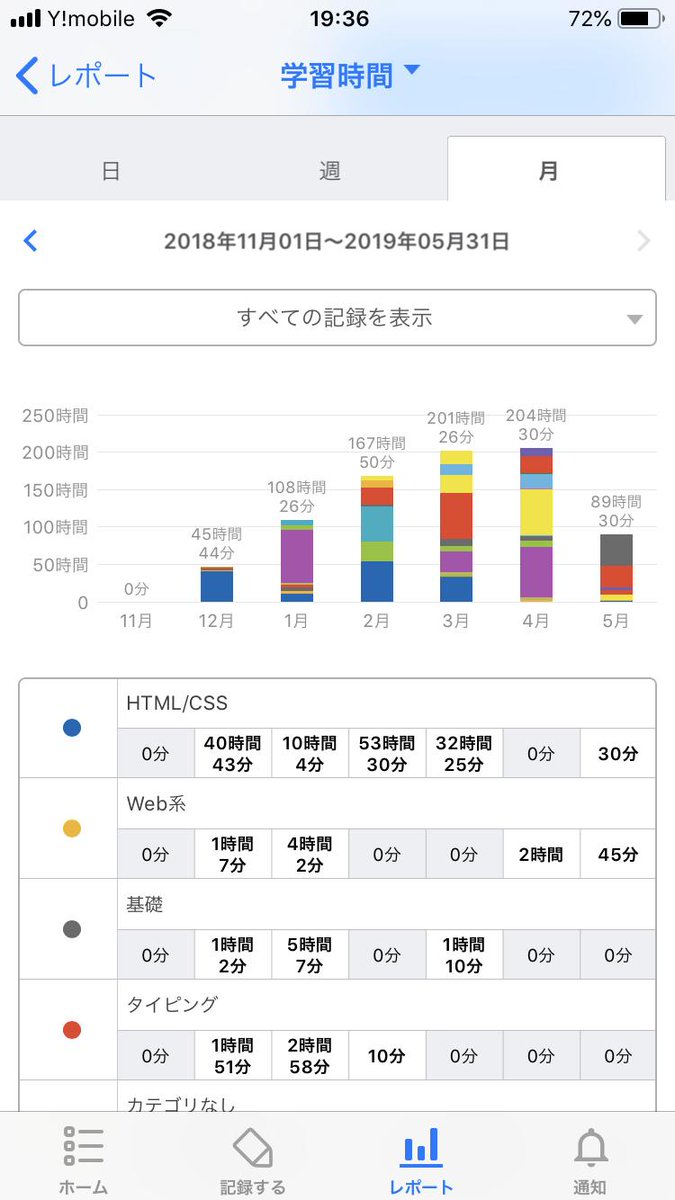Open the 学習時間 title dropdown

(x=351, y=75)
